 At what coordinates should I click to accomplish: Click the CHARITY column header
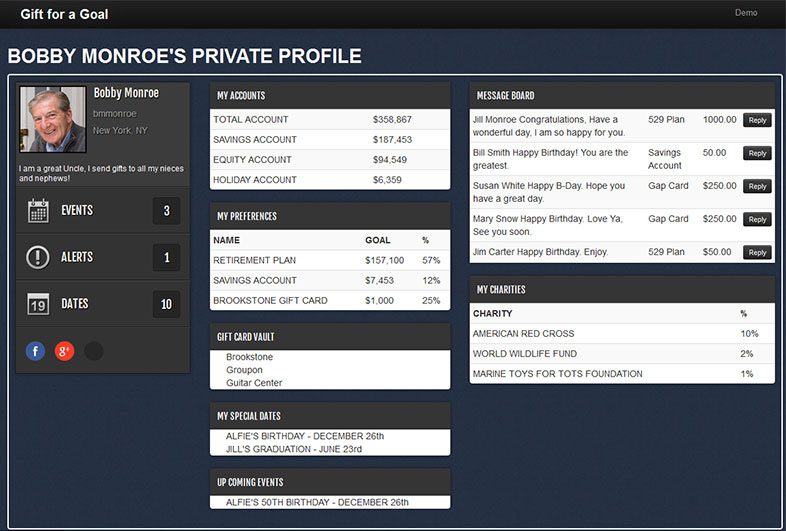(x=492, y=313)
